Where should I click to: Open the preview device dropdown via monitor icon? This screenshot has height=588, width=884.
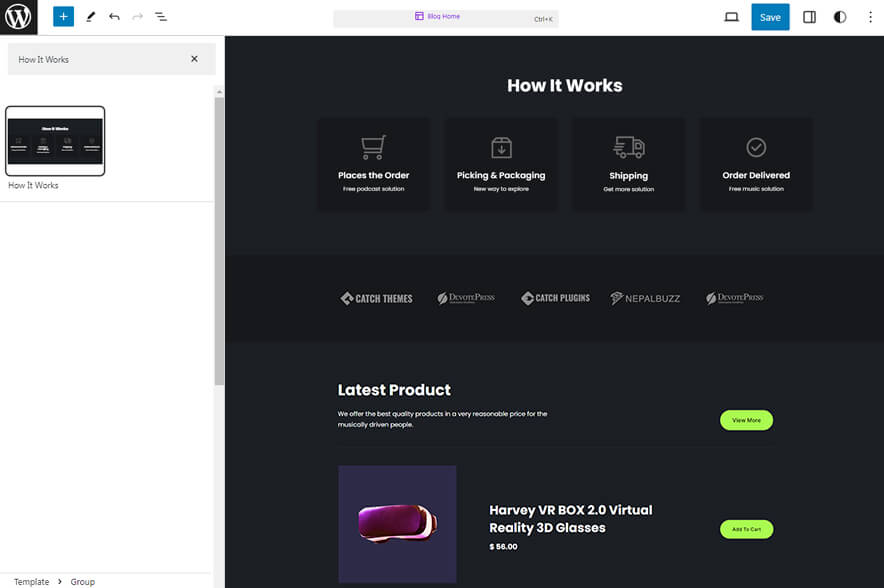coord(731,16)
